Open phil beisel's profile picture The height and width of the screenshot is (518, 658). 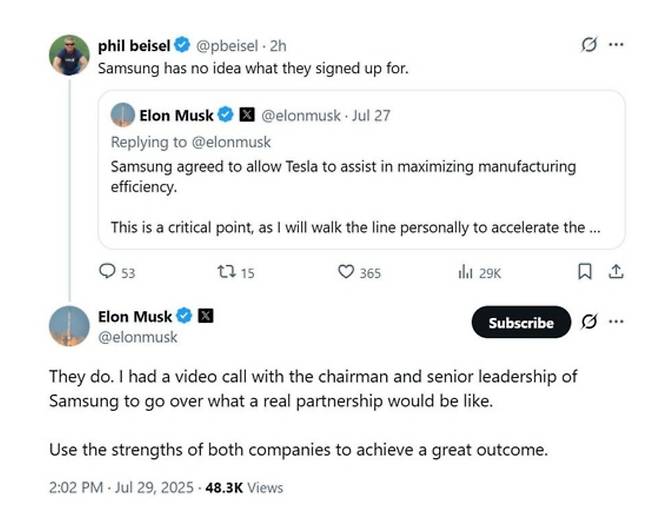[69, 55]
